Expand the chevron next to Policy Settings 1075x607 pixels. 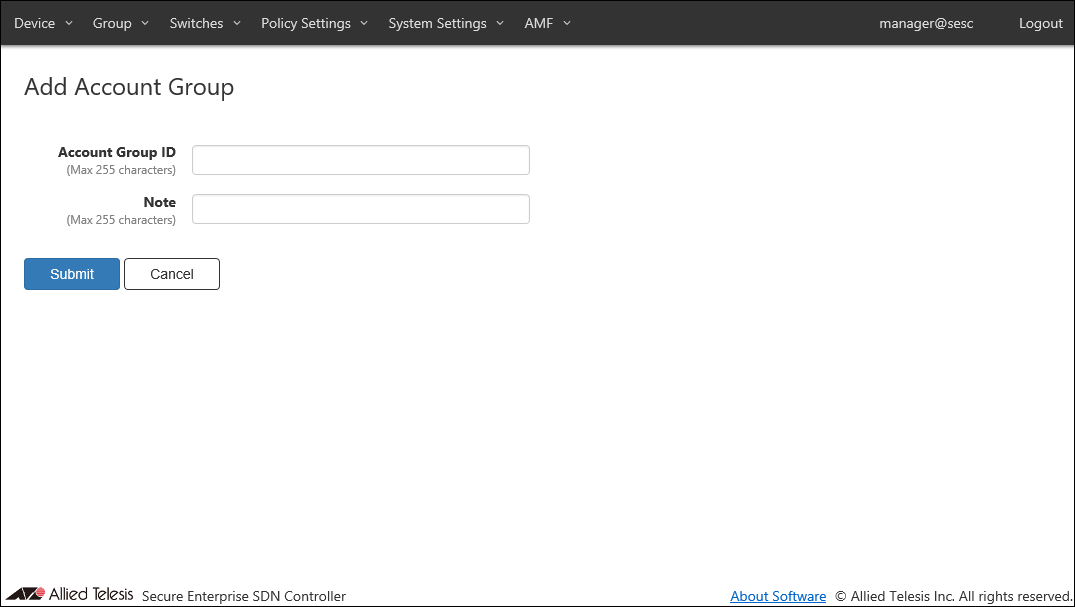(364, 24)
